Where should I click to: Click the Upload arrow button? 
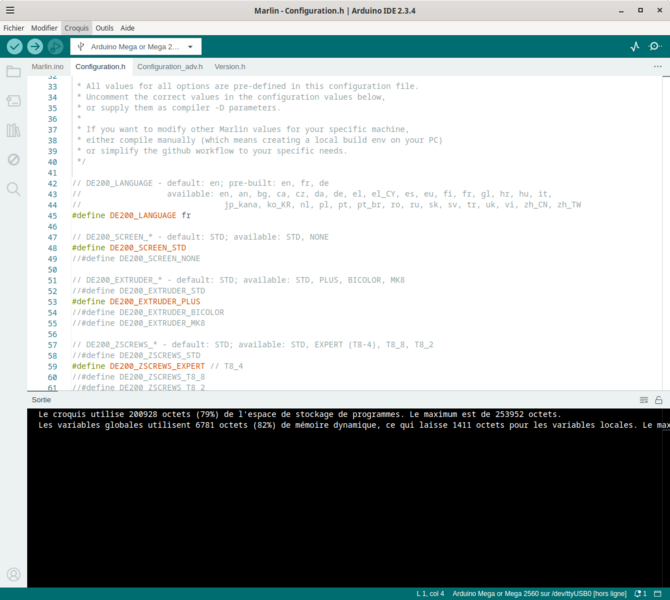(x=35, y=46)
